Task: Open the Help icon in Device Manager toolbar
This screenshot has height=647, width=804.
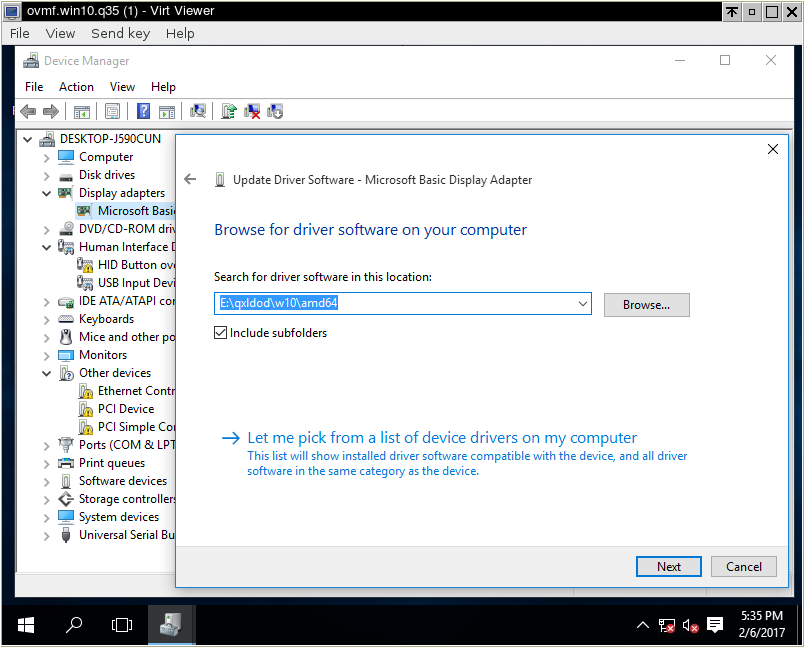Action: [143, 110]
